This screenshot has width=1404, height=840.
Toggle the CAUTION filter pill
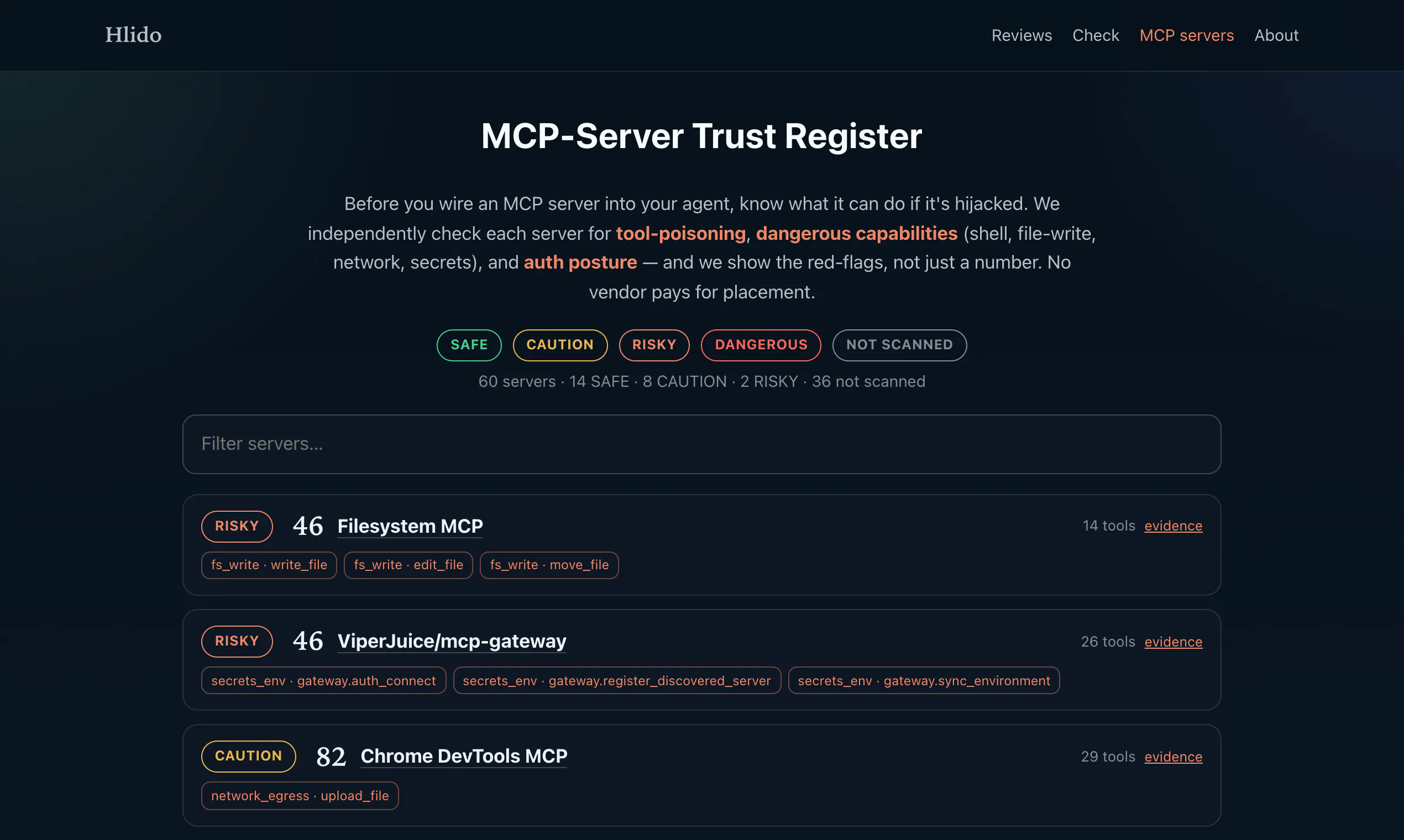559,345
